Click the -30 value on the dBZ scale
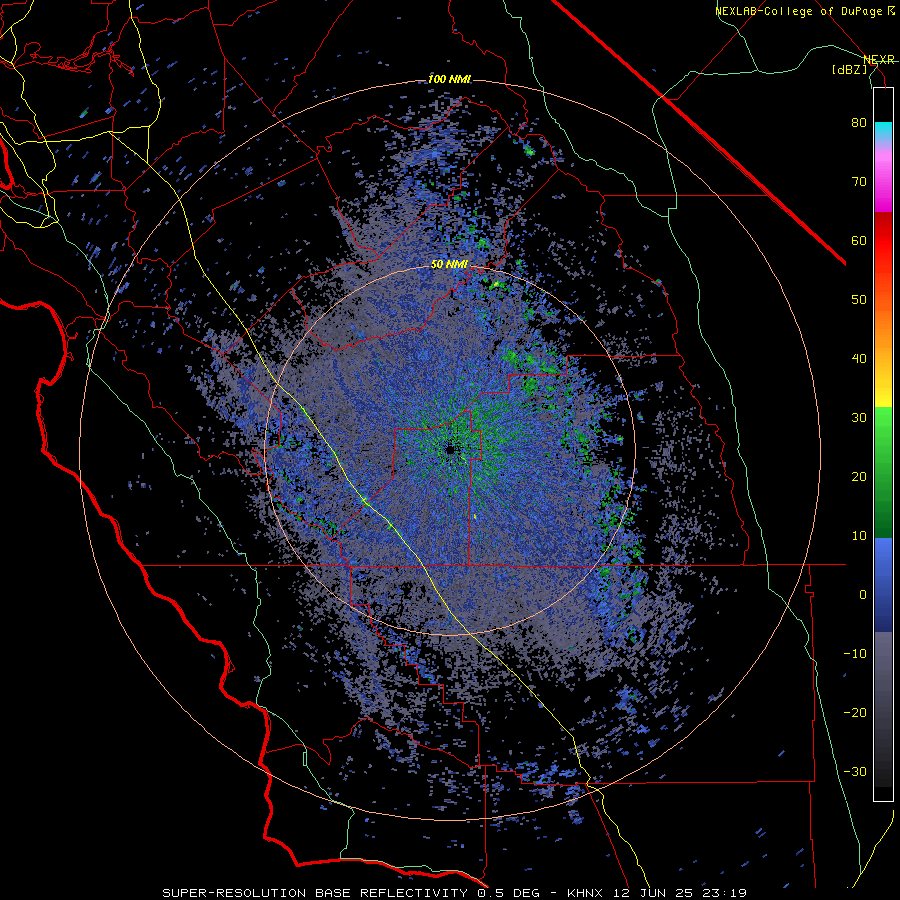The width and height of the screenshot is (900, 900). [855, 771]
